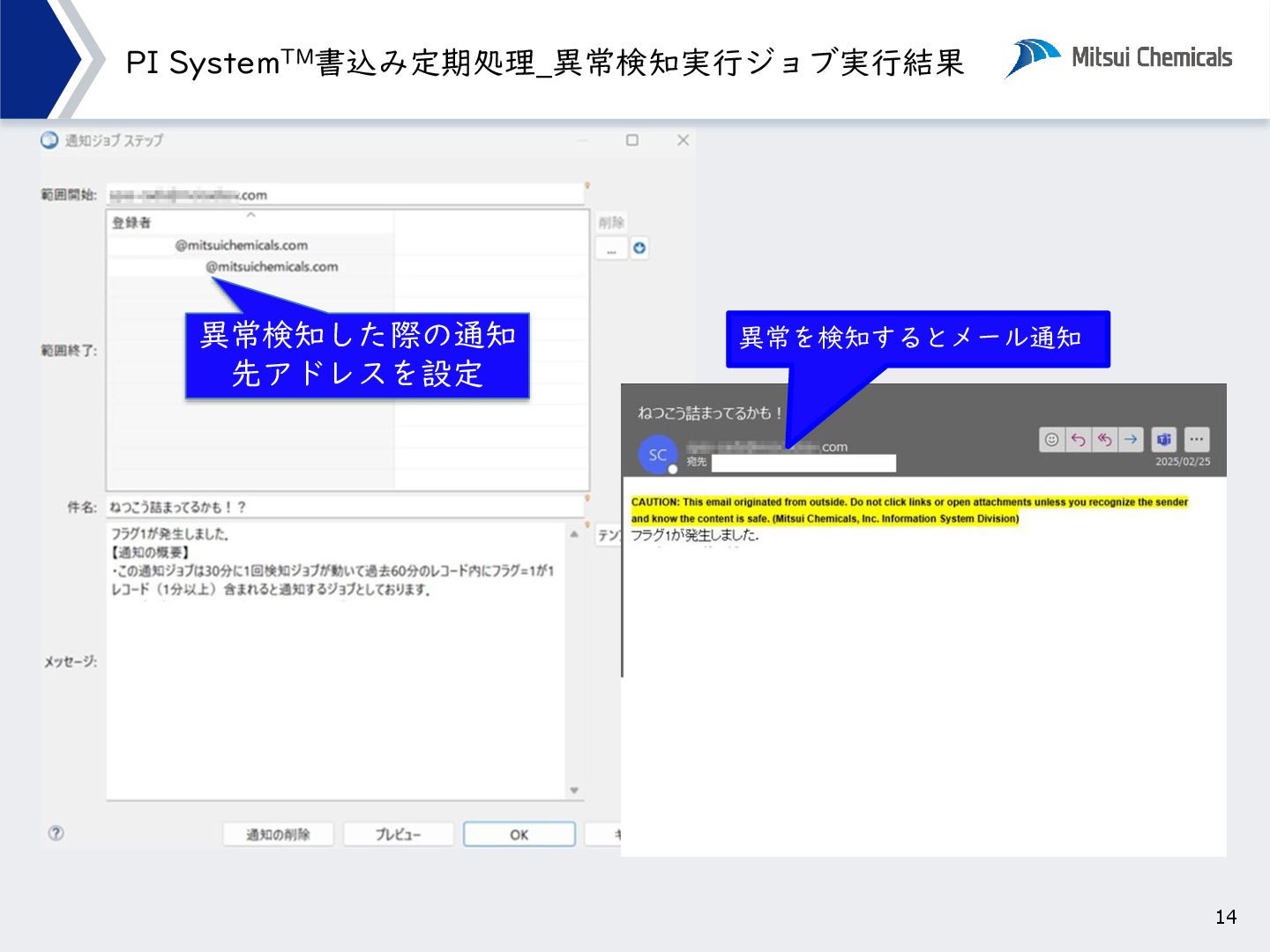
Task: Click inside the メッセージ text area
Action: point(336,661)
